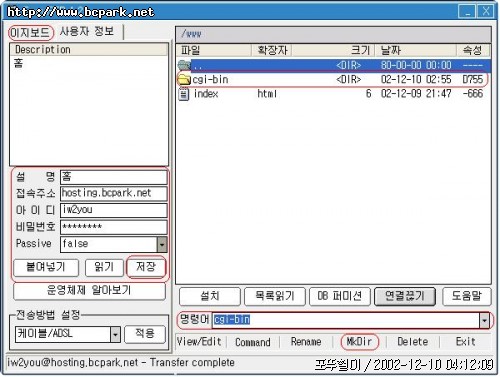This screenshot has height=377, width=500.
Task: Click MkDir to create a directory
Action: [359, 342]
